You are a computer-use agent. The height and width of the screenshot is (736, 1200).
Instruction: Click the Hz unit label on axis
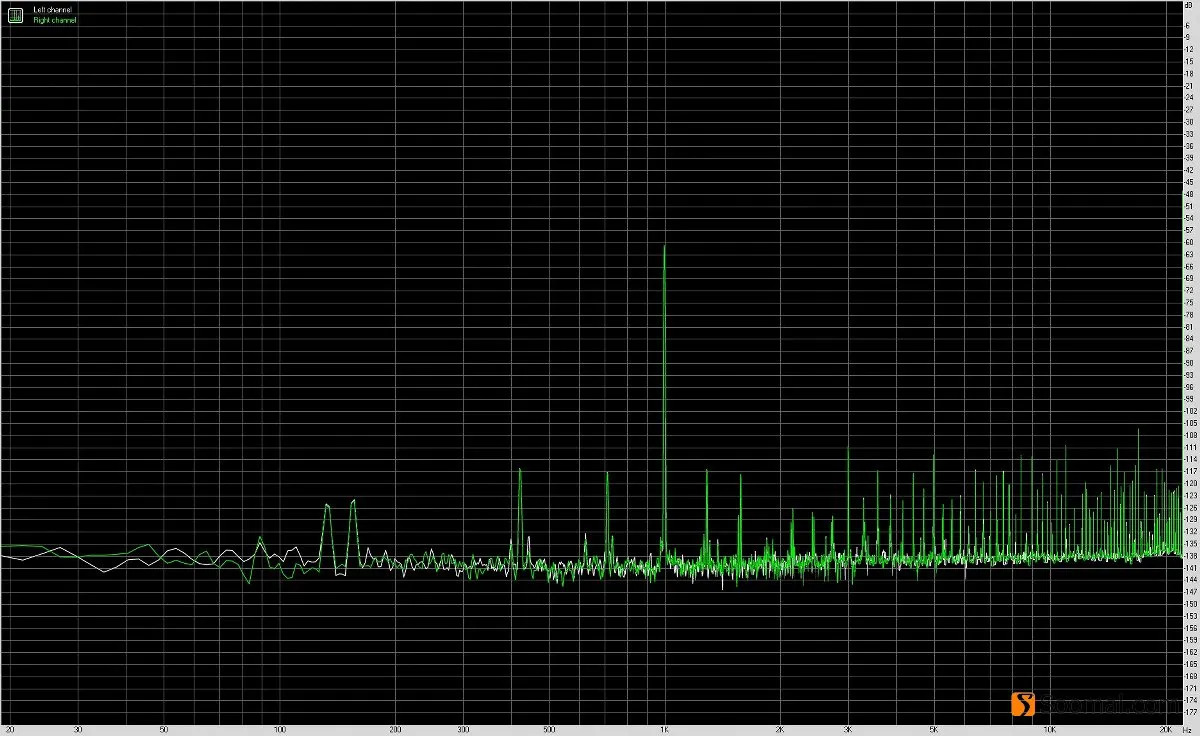[1187, 729]
